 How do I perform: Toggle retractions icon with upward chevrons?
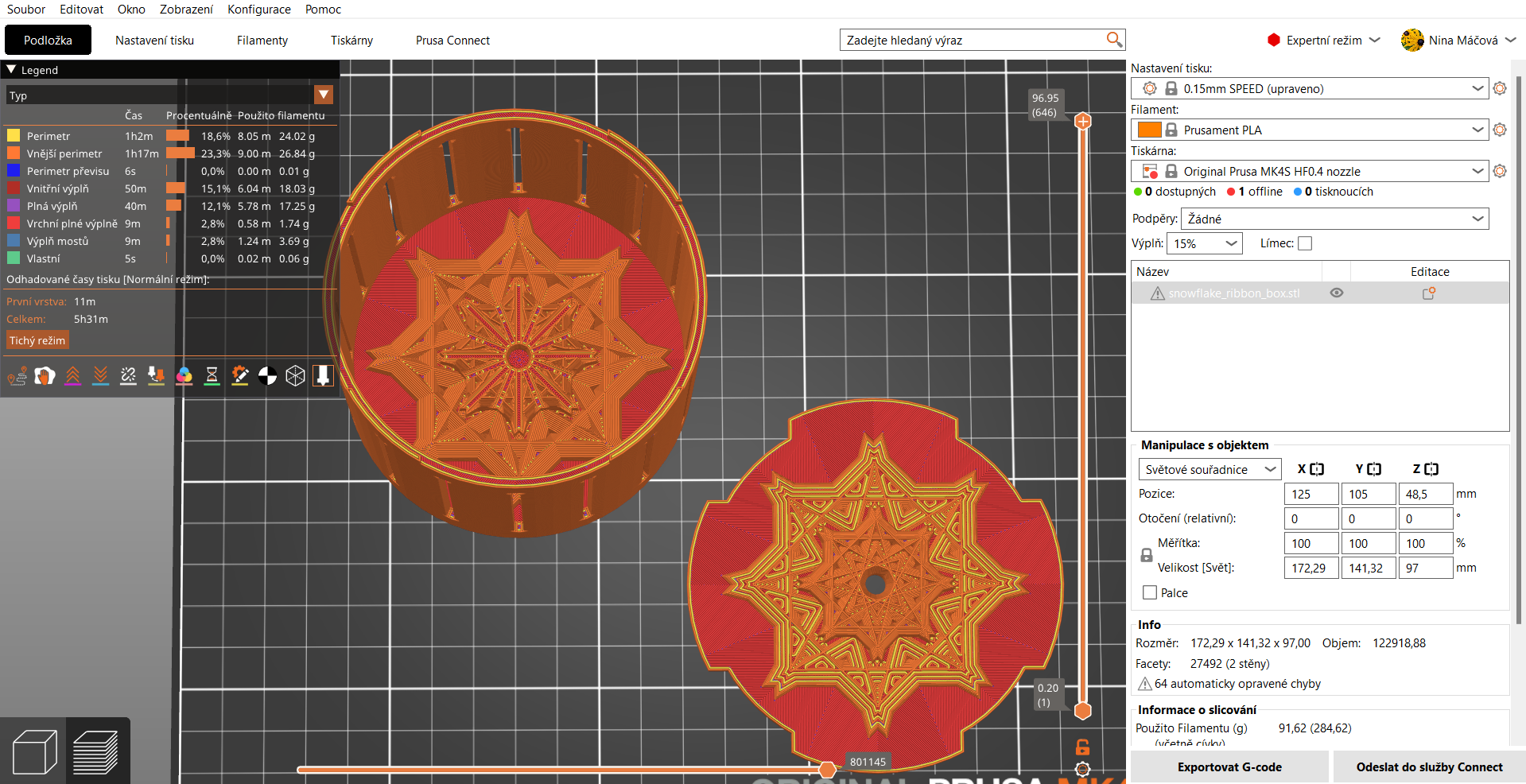pos(73,375)
